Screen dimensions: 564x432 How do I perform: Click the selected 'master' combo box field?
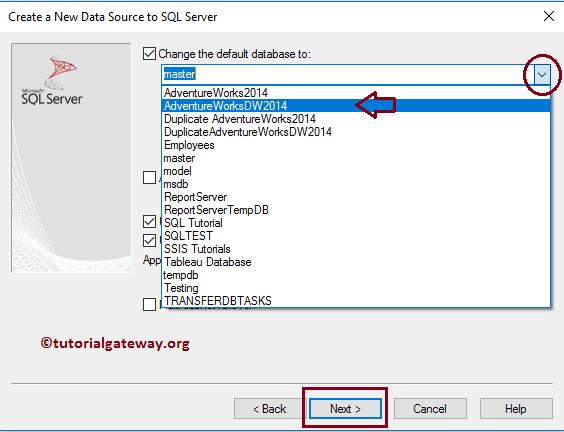click(348, 74)
